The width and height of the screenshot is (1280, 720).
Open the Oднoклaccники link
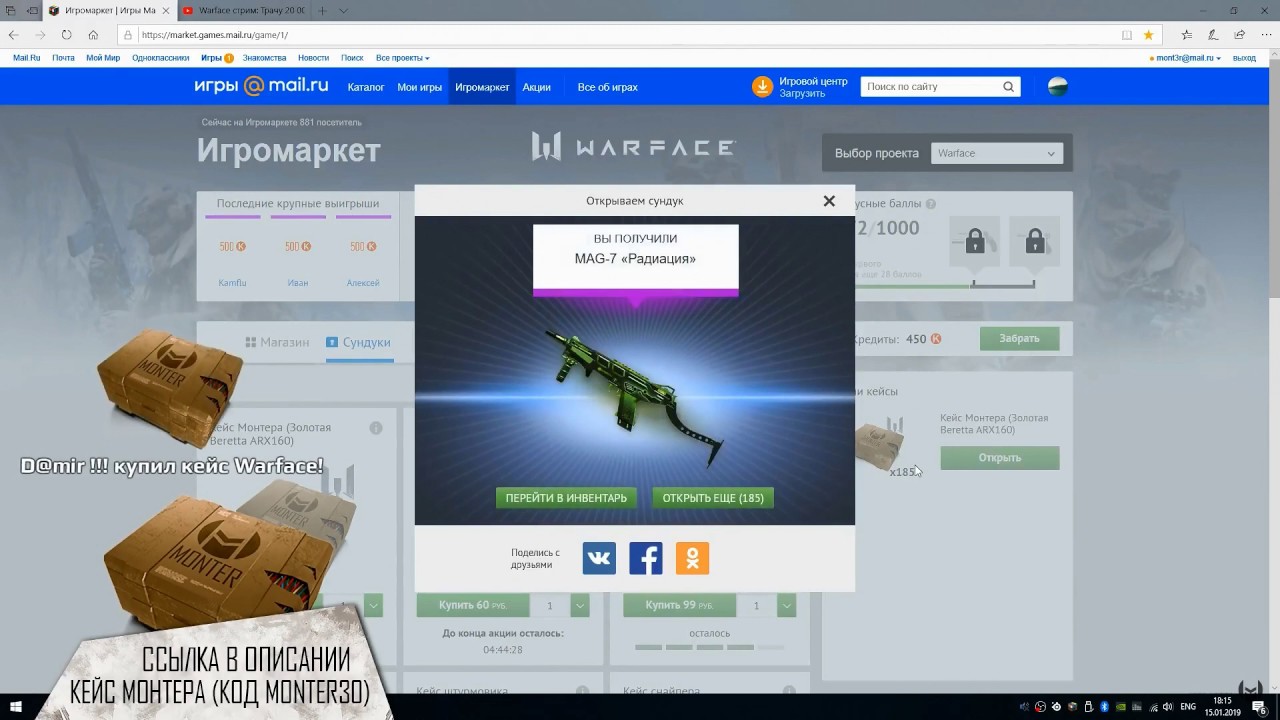pyautogui.click(x=160, y=58)
